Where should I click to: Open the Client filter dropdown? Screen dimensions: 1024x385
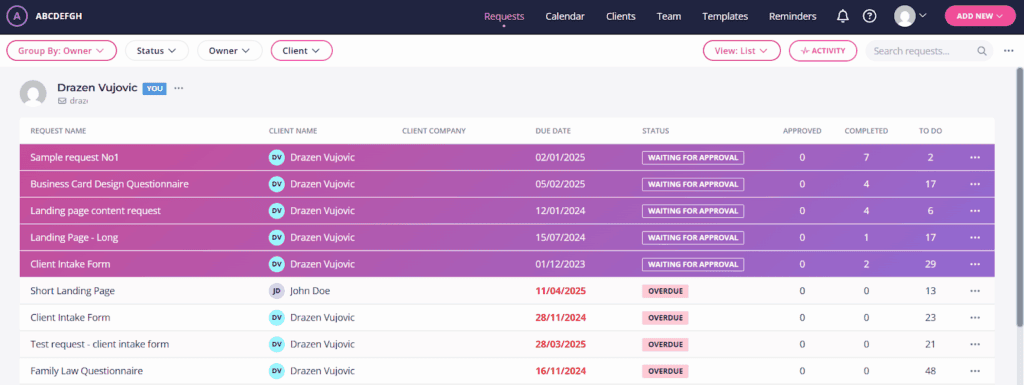(x=301, y=50)
